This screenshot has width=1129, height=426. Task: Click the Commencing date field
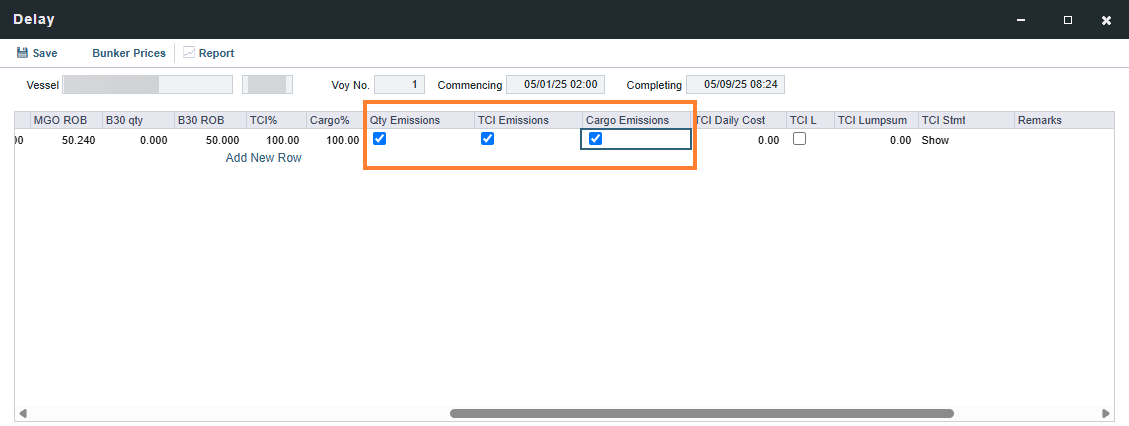555,84
